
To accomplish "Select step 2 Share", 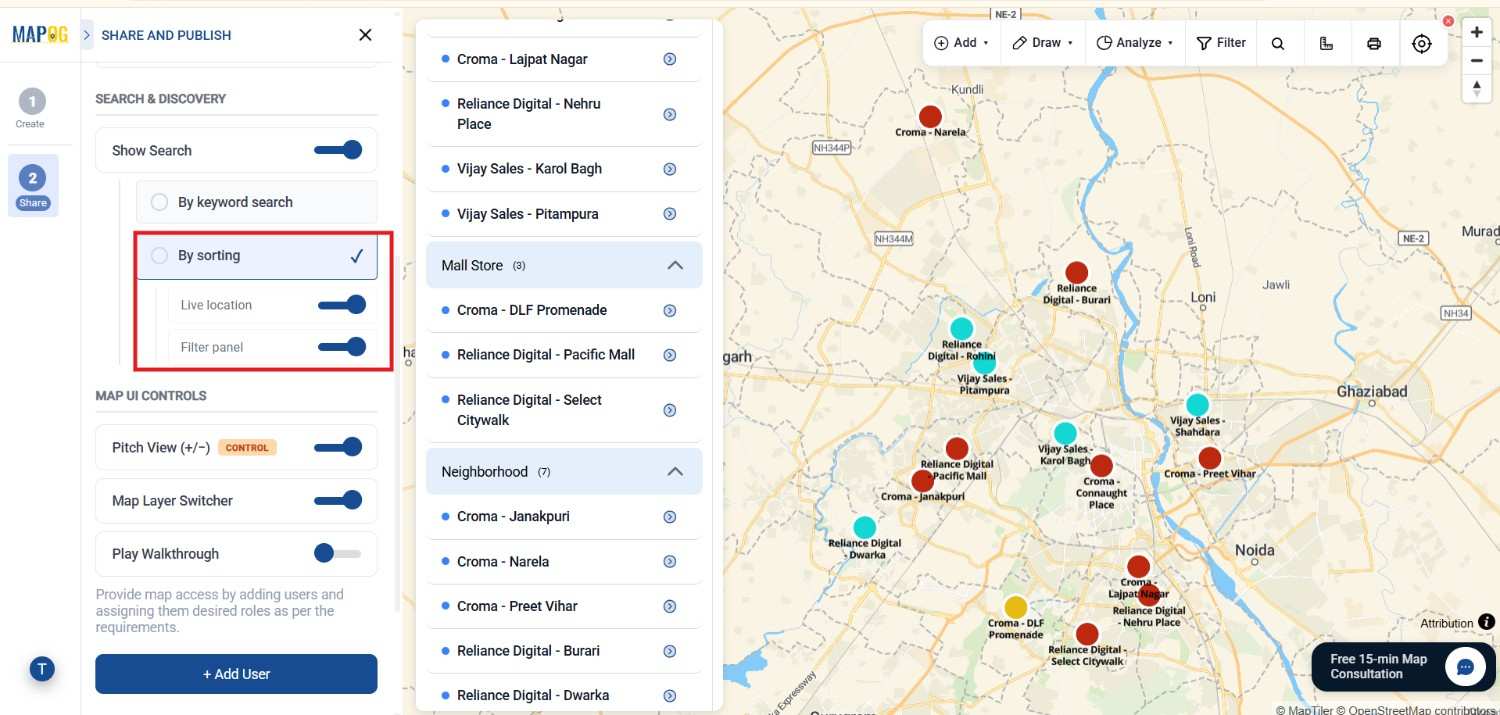I will tap(33, 186).
